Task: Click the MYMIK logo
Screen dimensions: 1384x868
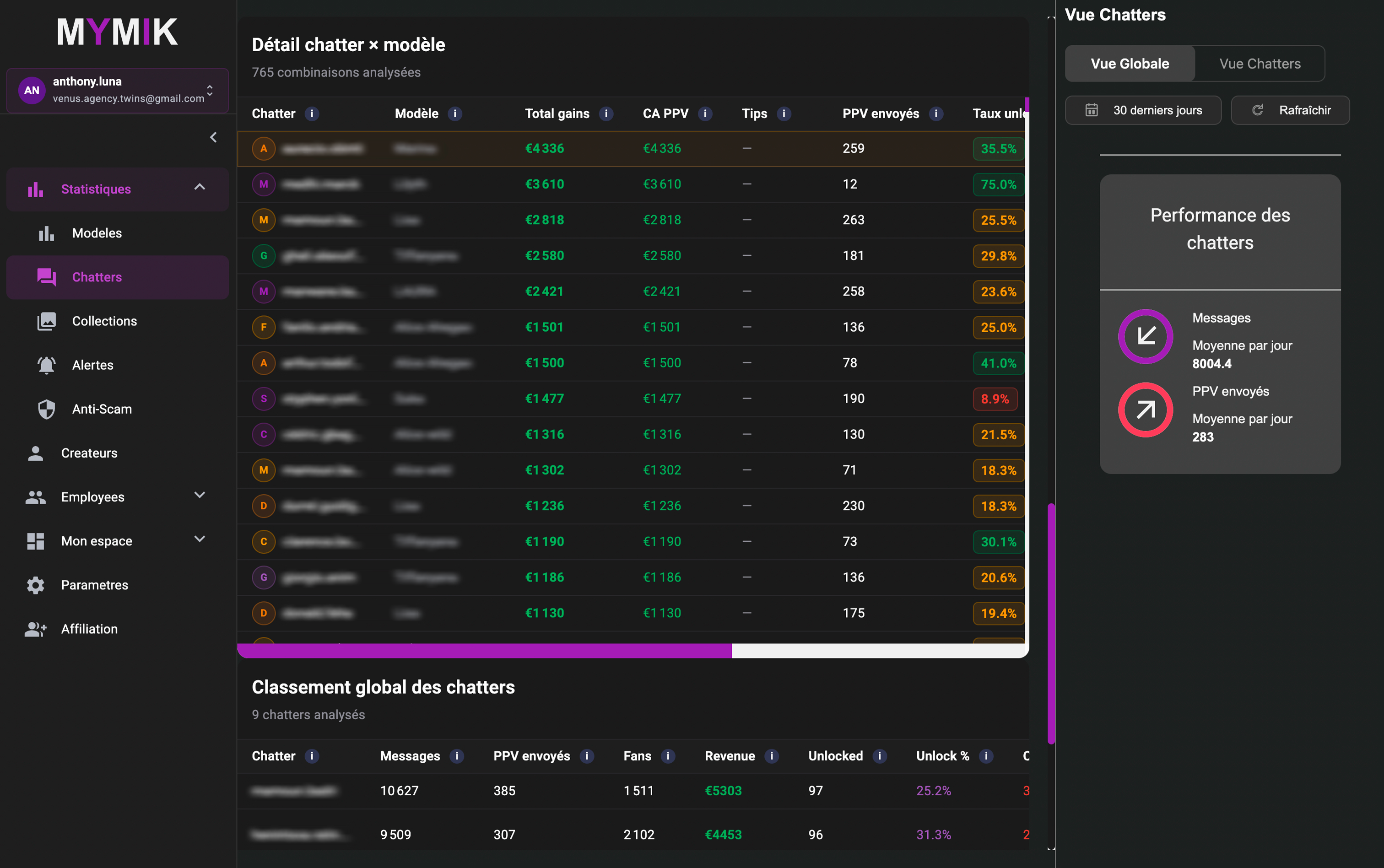Action: coord(118,32)
